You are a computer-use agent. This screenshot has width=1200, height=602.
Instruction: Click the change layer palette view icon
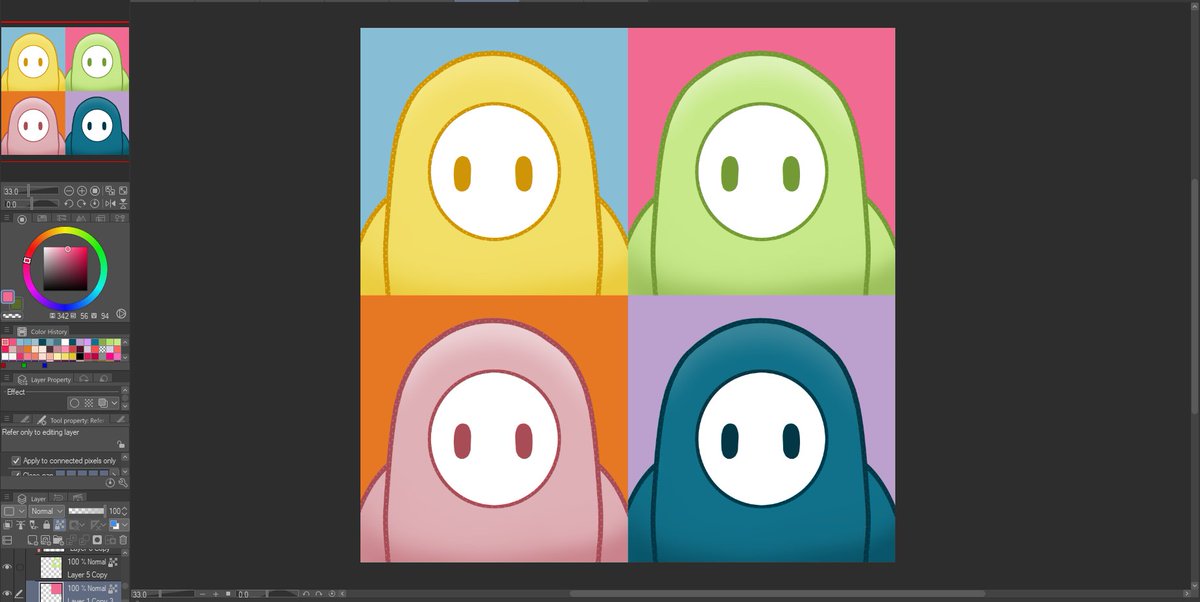7,540
